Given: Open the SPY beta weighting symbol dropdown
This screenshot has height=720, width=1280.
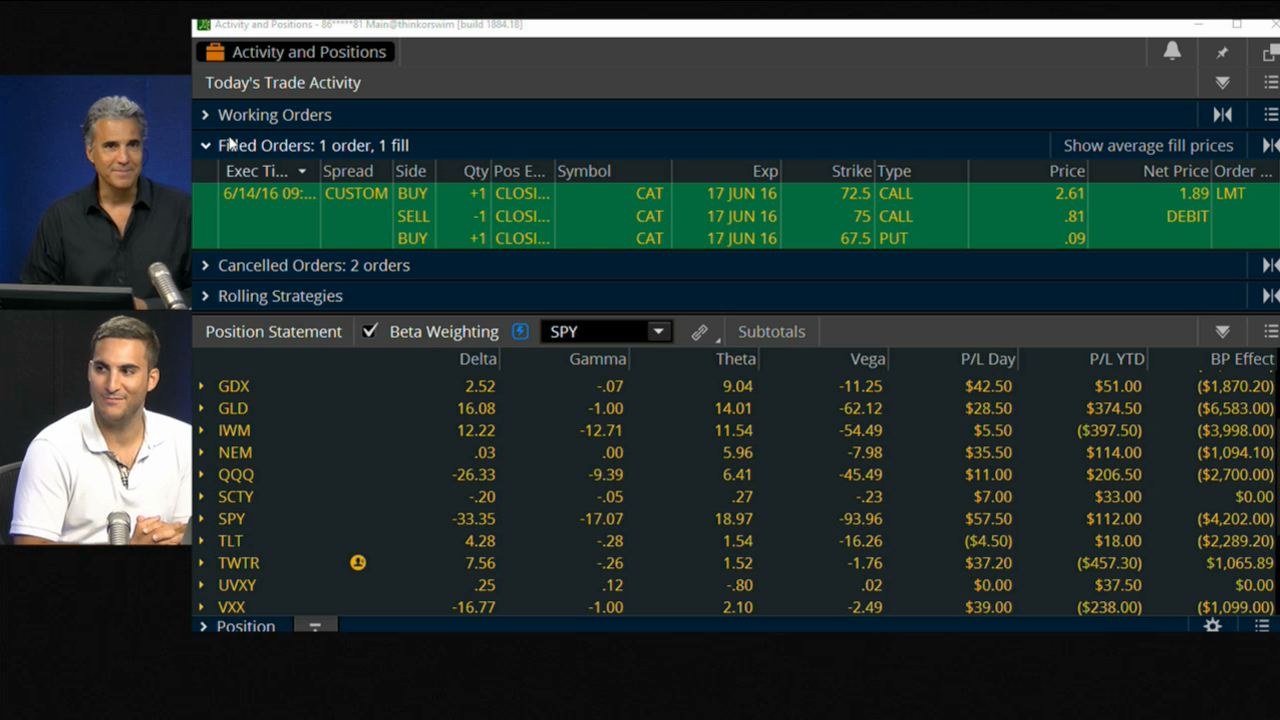Looking at the screenshot, I should click(x=658, y=332).
